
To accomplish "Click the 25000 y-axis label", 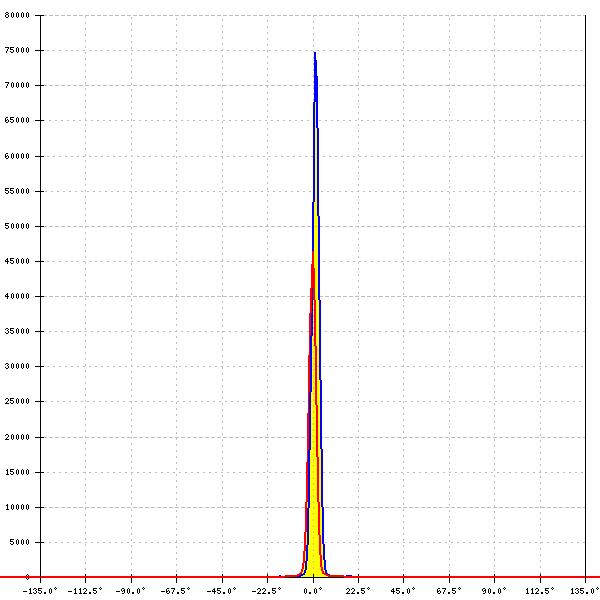I will [17, 402].
